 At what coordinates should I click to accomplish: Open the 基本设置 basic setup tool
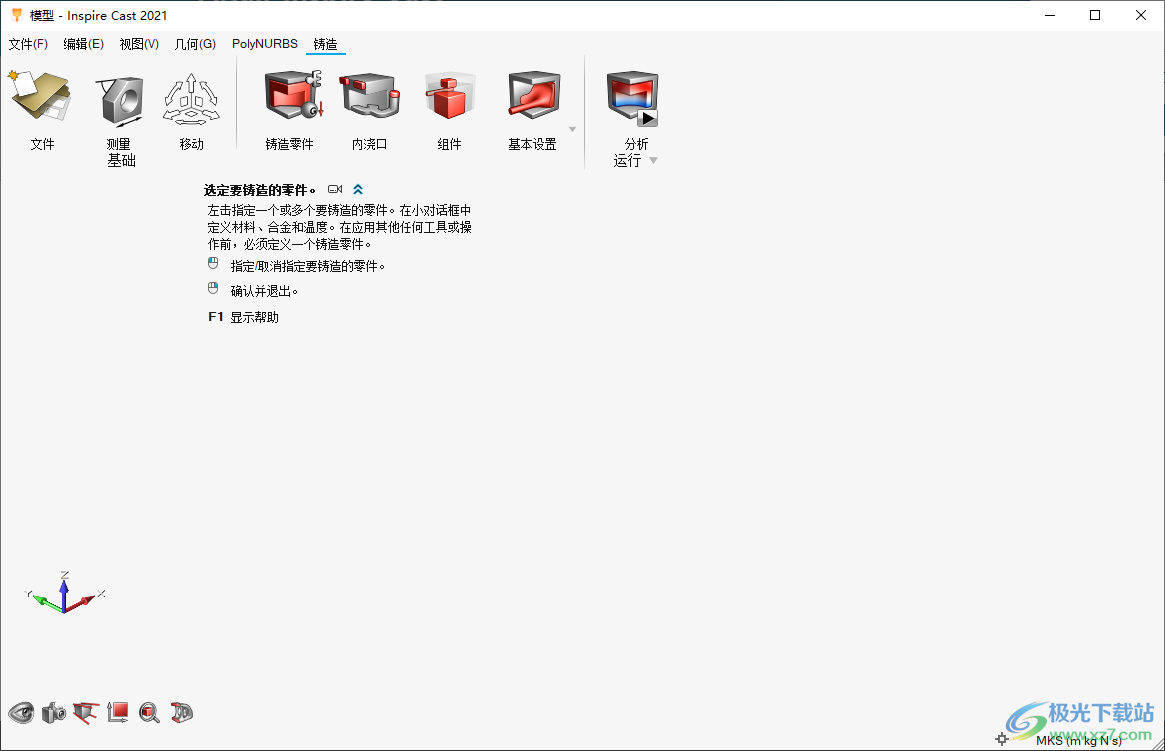tap(533, 95)
